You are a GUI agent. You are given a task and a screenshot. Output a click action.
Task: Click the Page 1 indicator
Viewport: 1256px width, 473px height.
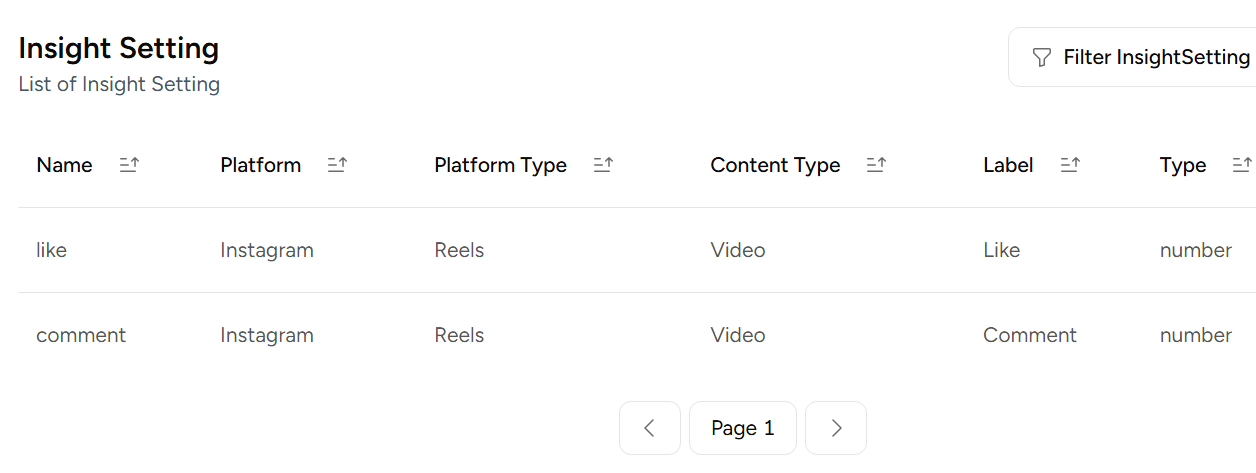point(743,428)
